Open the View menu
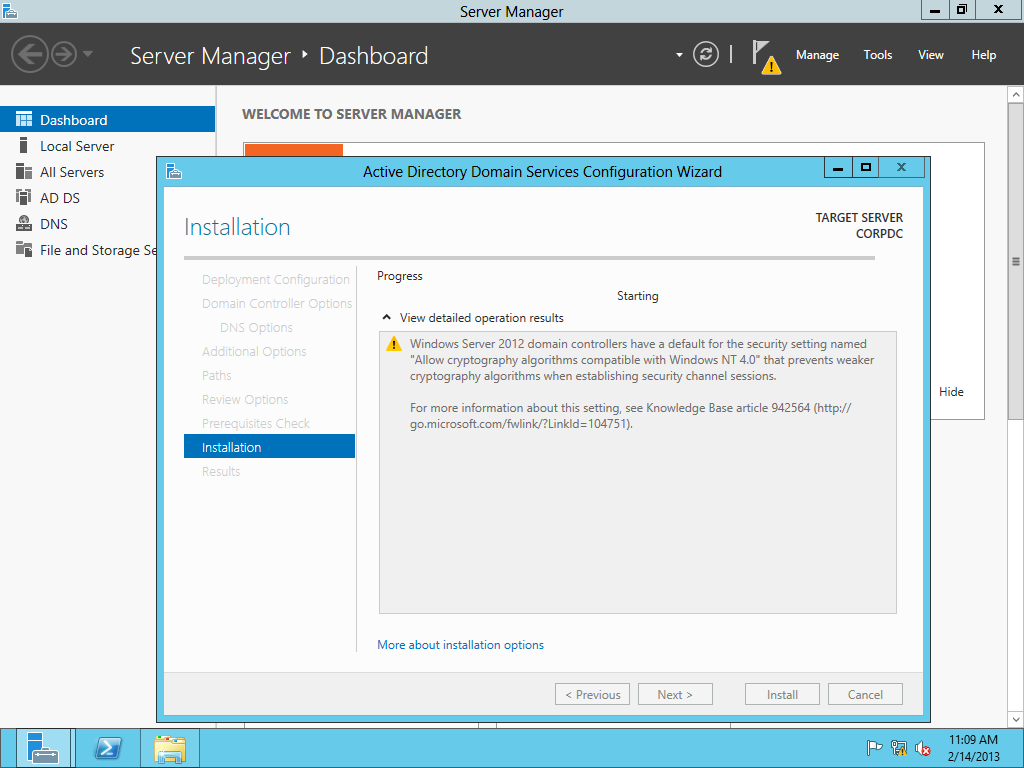 (930, 55)
